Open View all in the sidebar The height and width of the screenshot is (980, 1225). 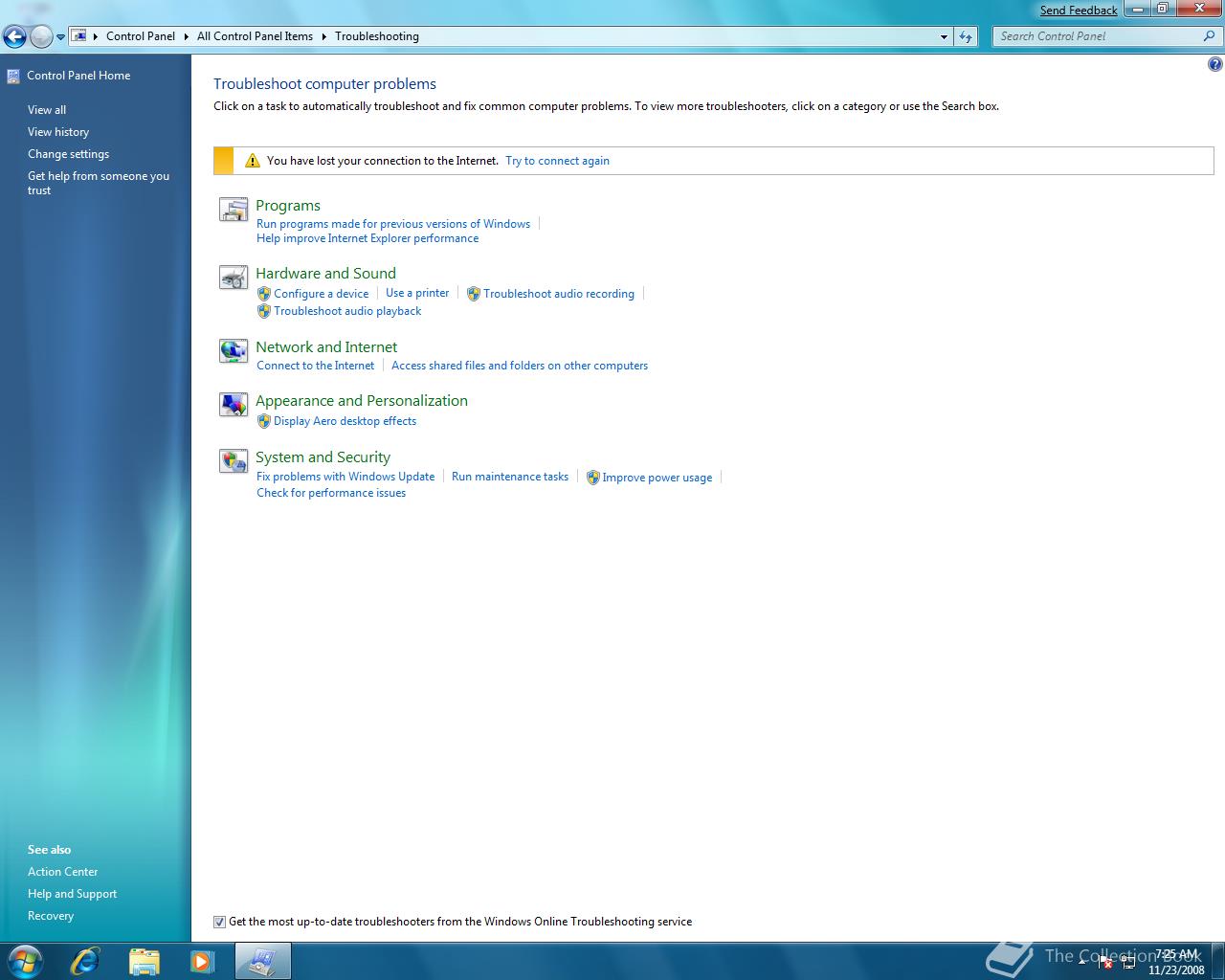click(x=47, y=110)
